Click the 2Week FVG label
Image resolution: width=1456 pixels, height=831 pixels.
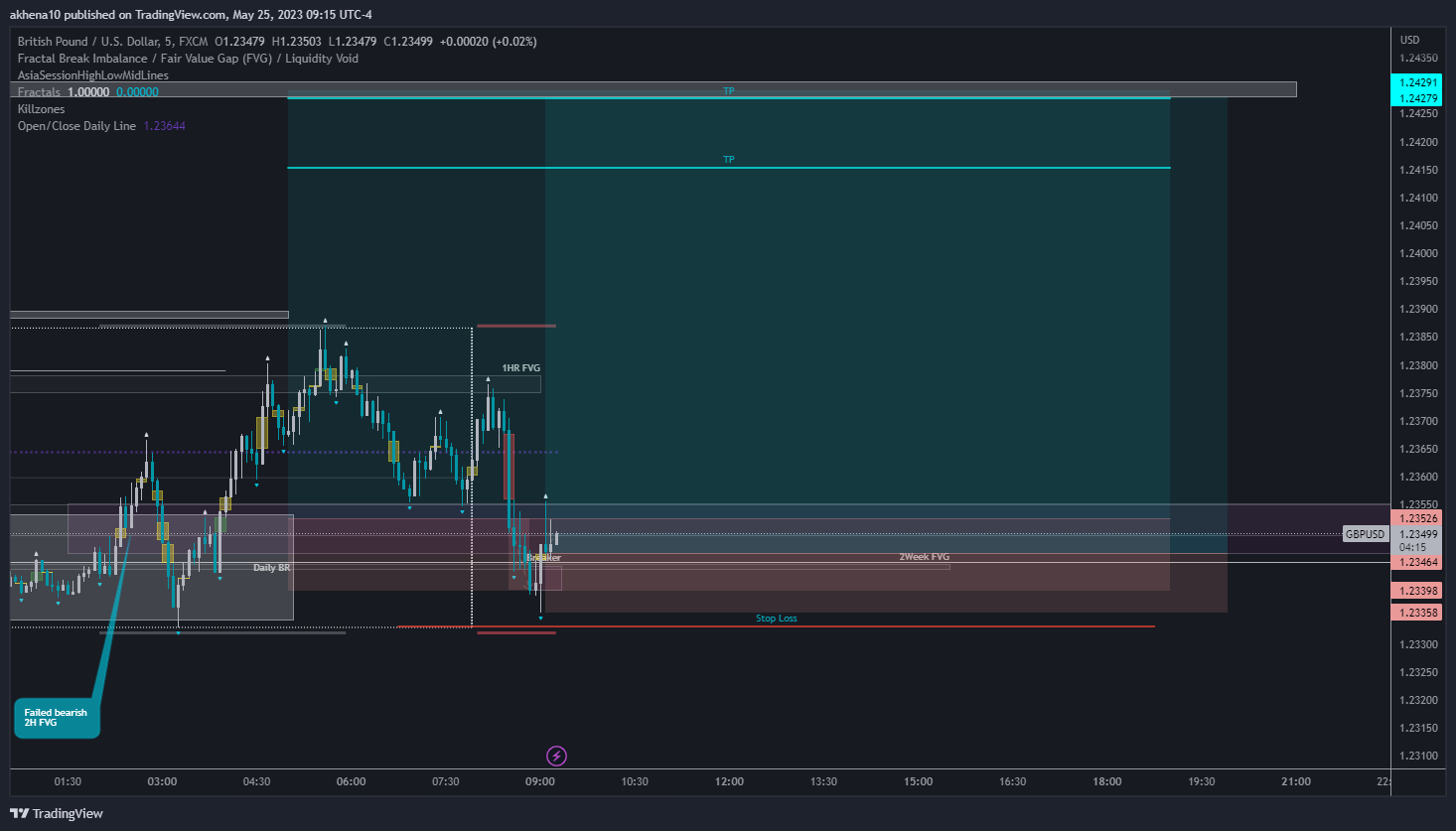[x=925, y=557]
